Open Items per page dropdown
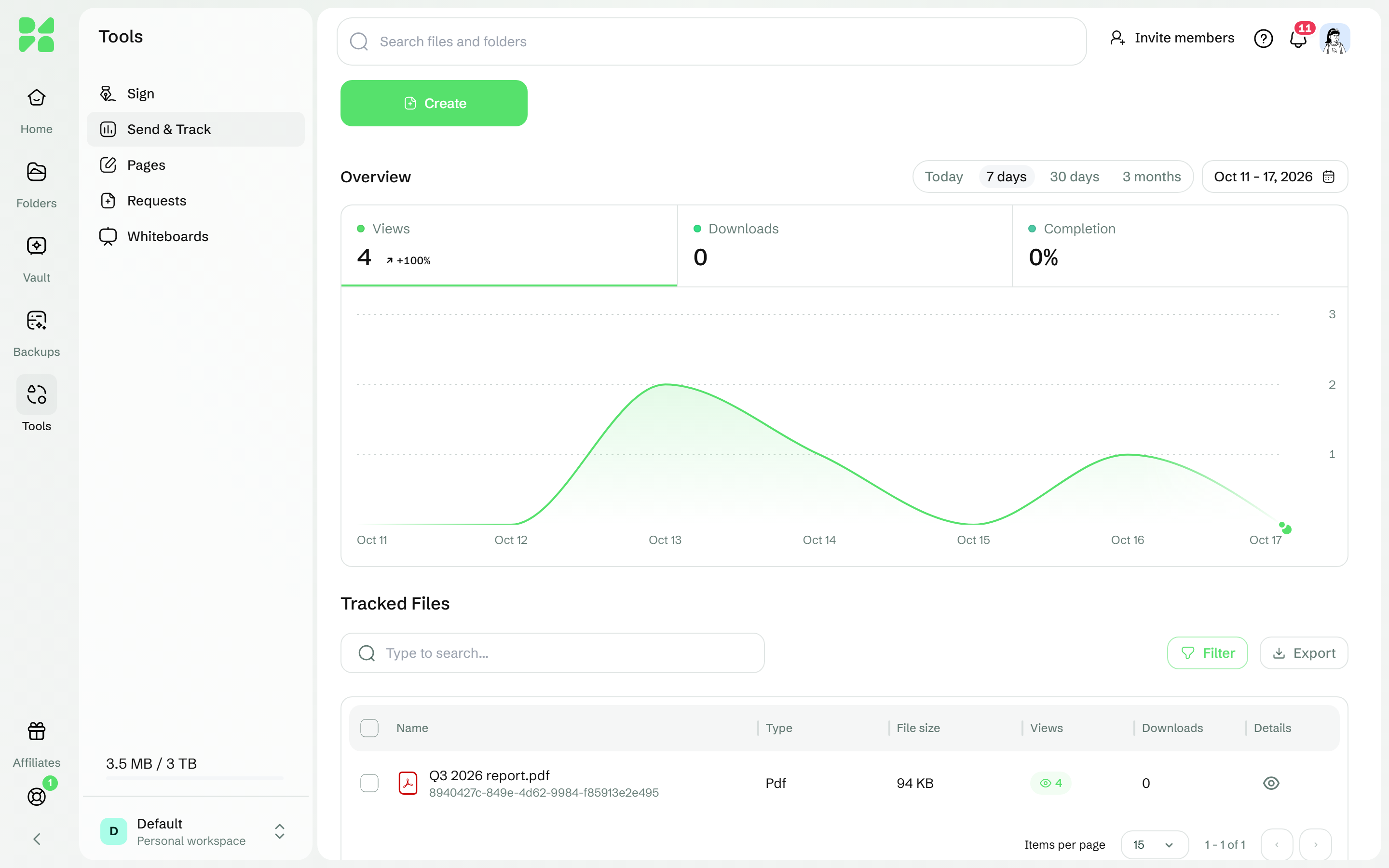 coord(1155,844)
